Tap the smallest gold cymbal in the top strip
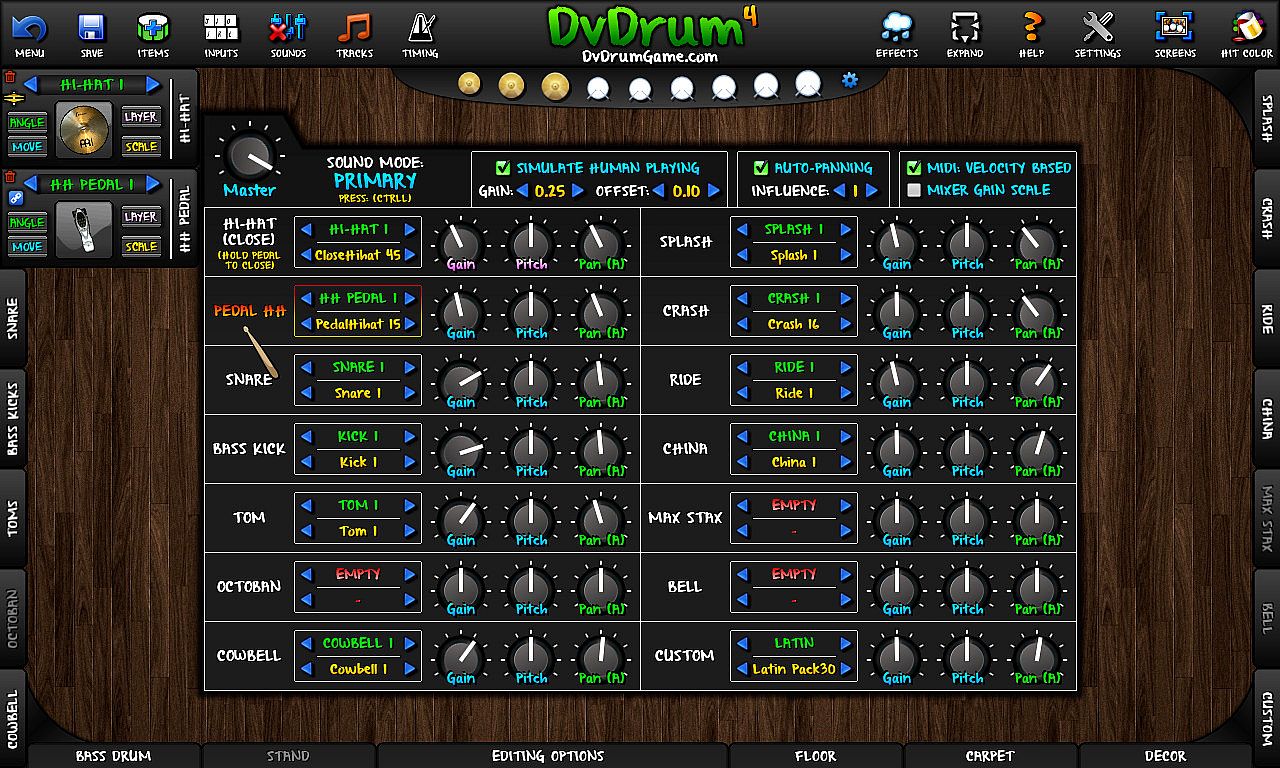The height and width of the screenshot is (768, 1280). point(469,83)
